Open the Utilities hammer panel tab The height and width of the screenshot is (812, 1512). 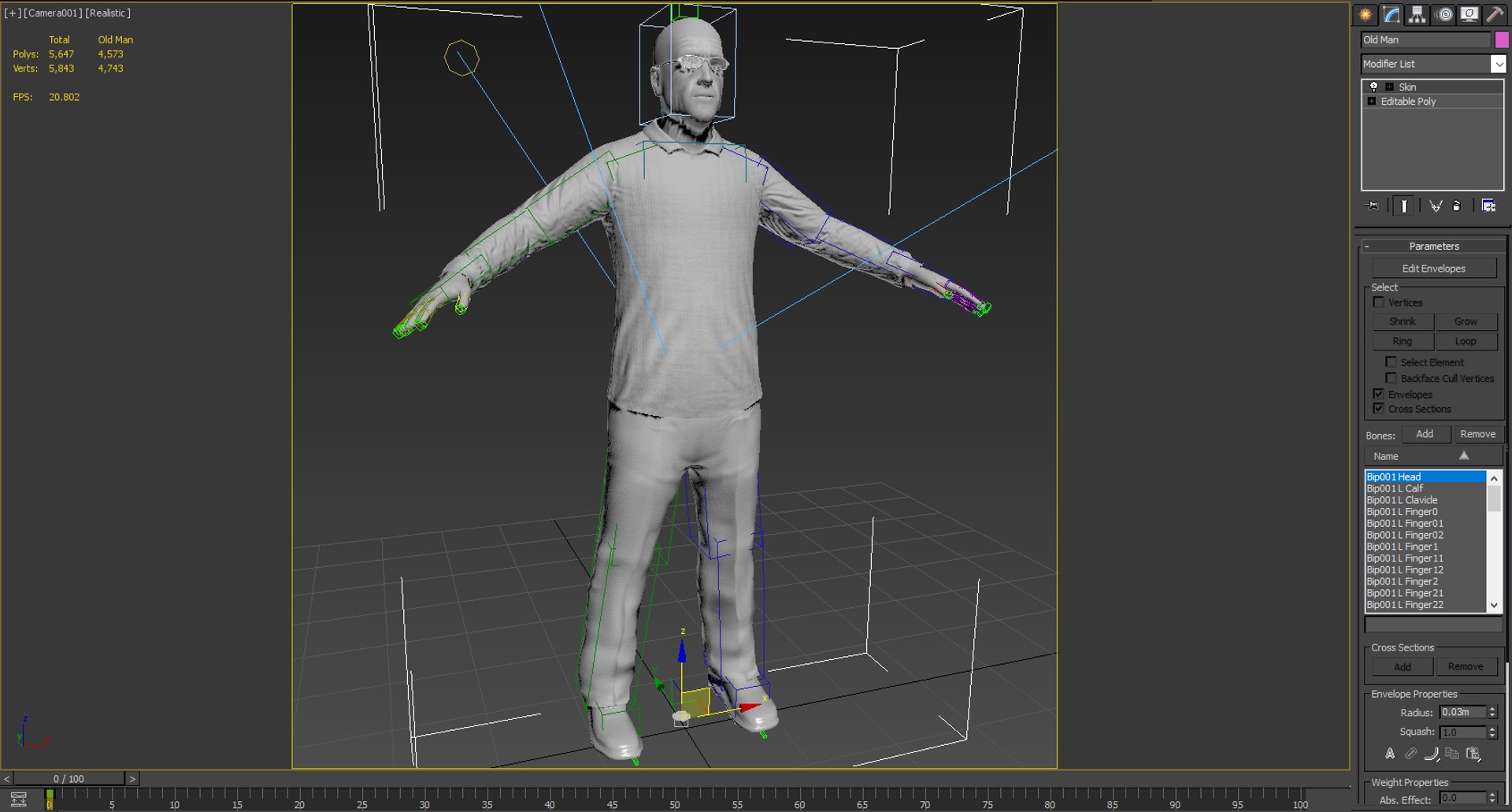[x=1495, y=14]
